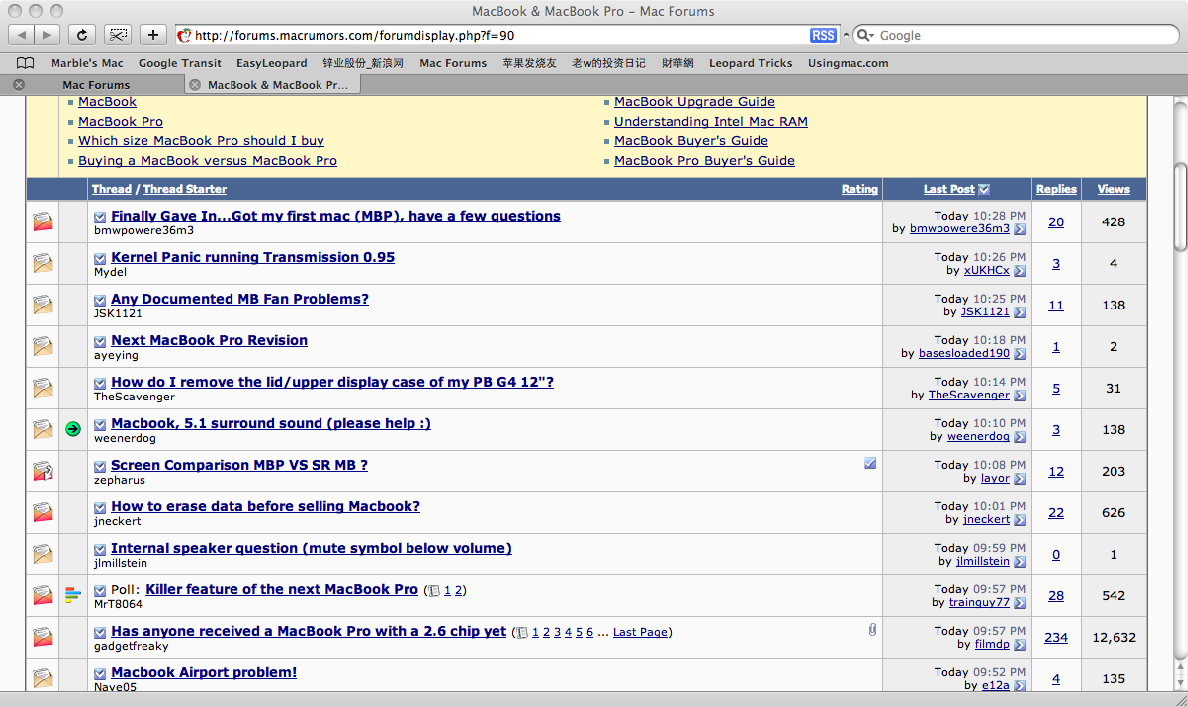View profile of last poster layor
The width and height of the screenshot is (1188, 707).
pyautogui.click(x=995, y=478)
